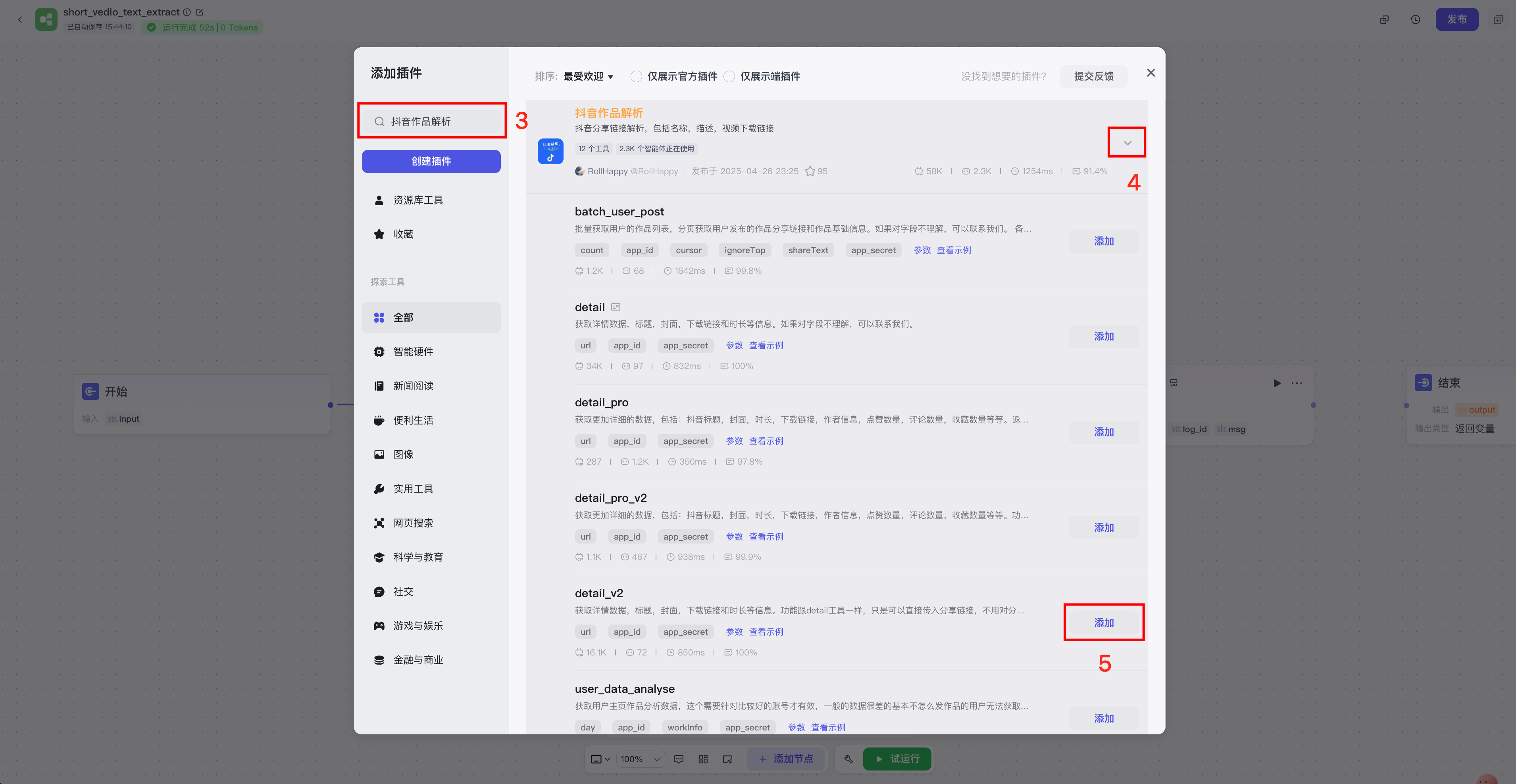Screen dimensions: 1516x784
Task: Open the panel icon right of 发布
Action: tap(1499, 19)
